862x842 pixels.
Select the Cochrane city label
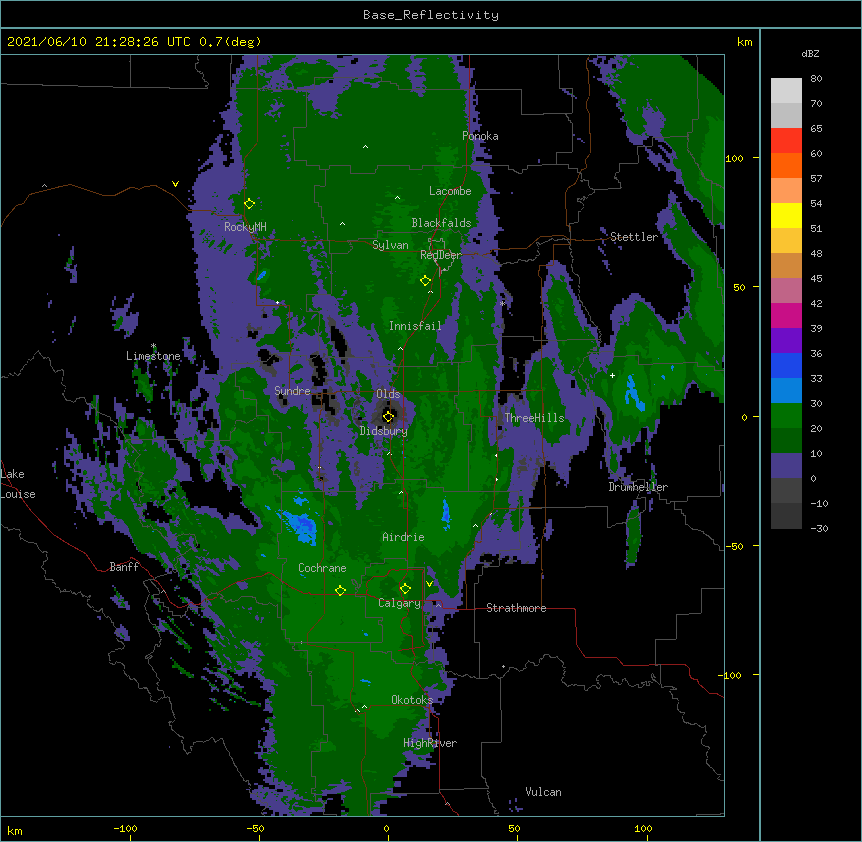click(x=322, y=568)
